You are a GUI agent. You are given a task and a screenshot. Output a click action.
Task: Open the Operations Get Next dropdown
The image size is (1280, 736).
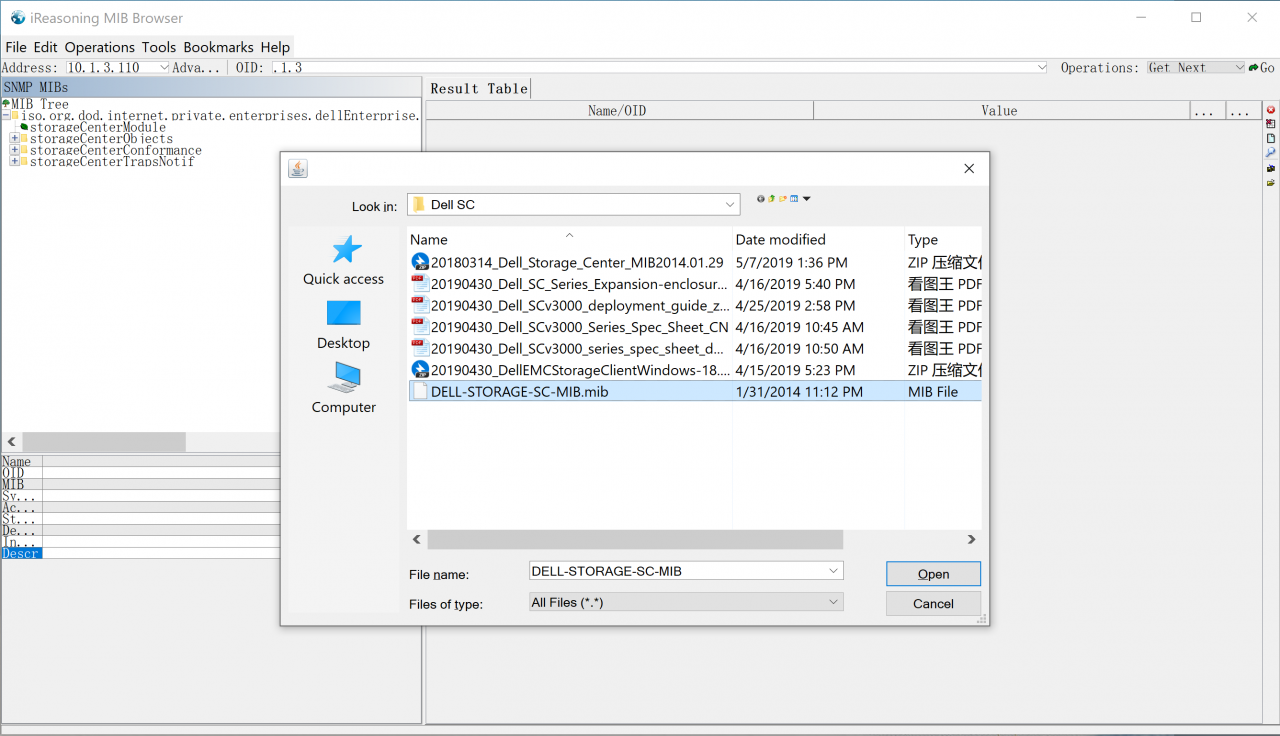(x=1239, y=68)
